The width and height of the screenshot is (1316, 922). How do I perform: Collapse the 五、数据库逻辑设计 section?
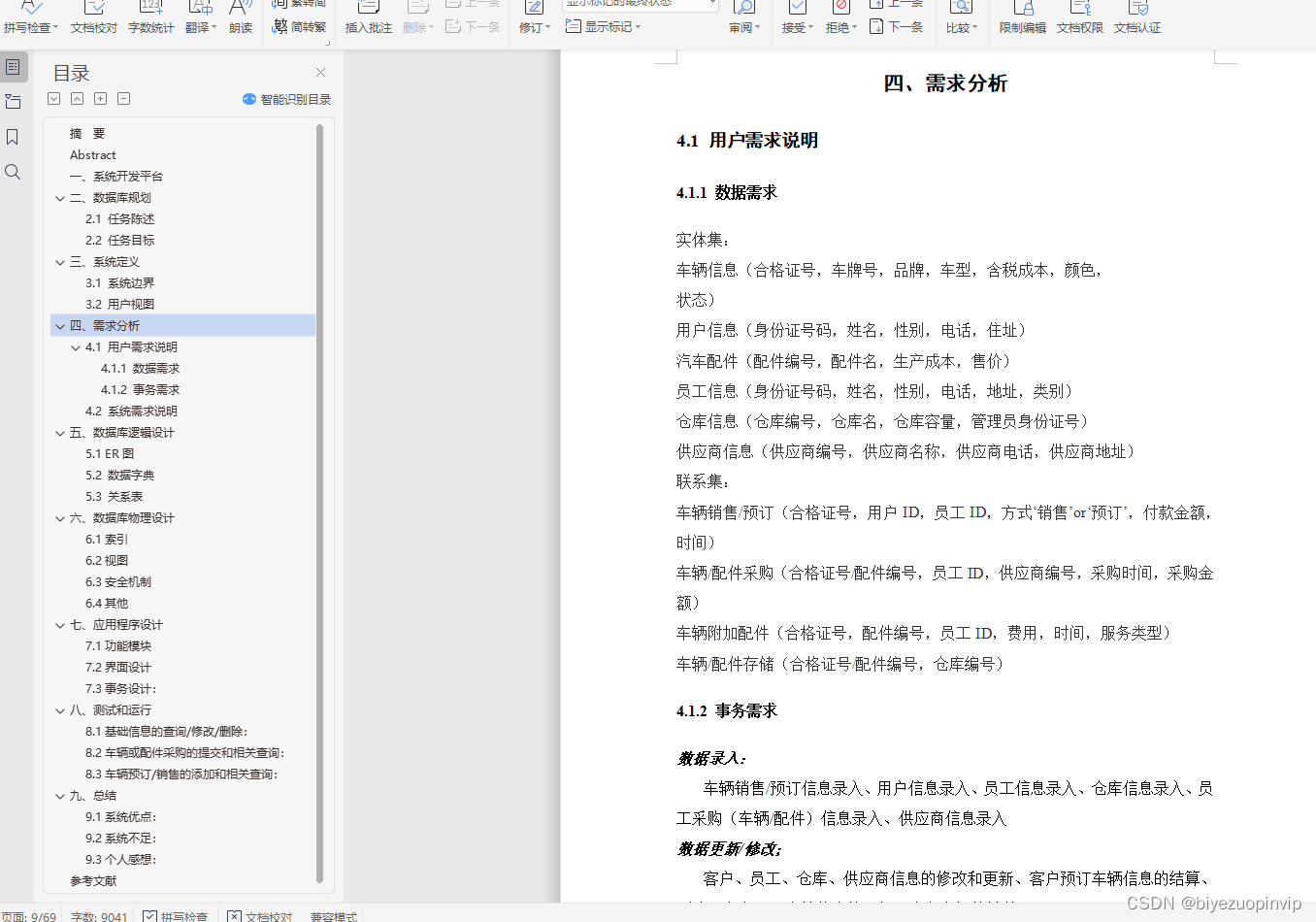coord(60,433)
